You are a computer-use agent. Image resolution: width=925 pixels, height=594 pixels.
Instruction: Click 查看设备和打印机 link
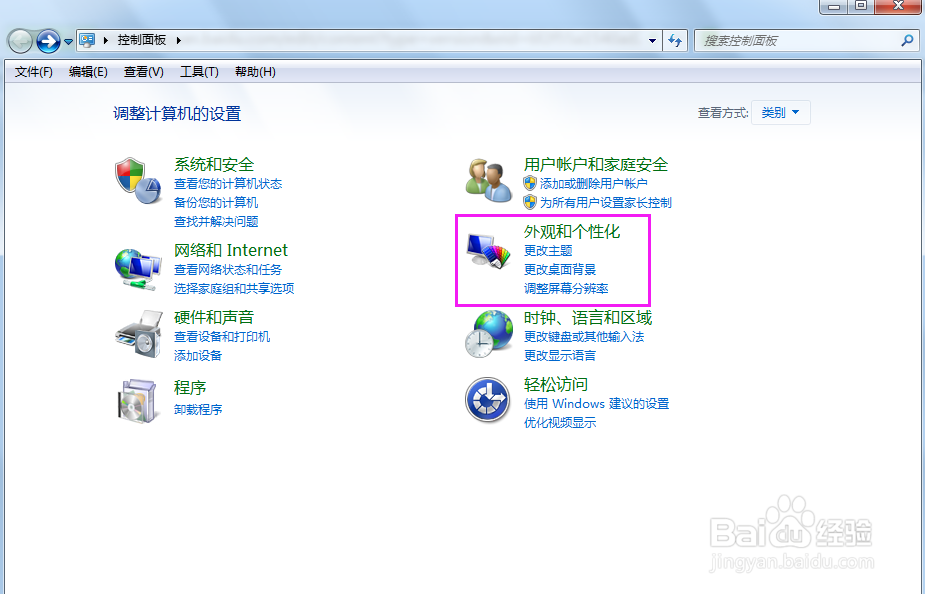click(x=222, y=337)
